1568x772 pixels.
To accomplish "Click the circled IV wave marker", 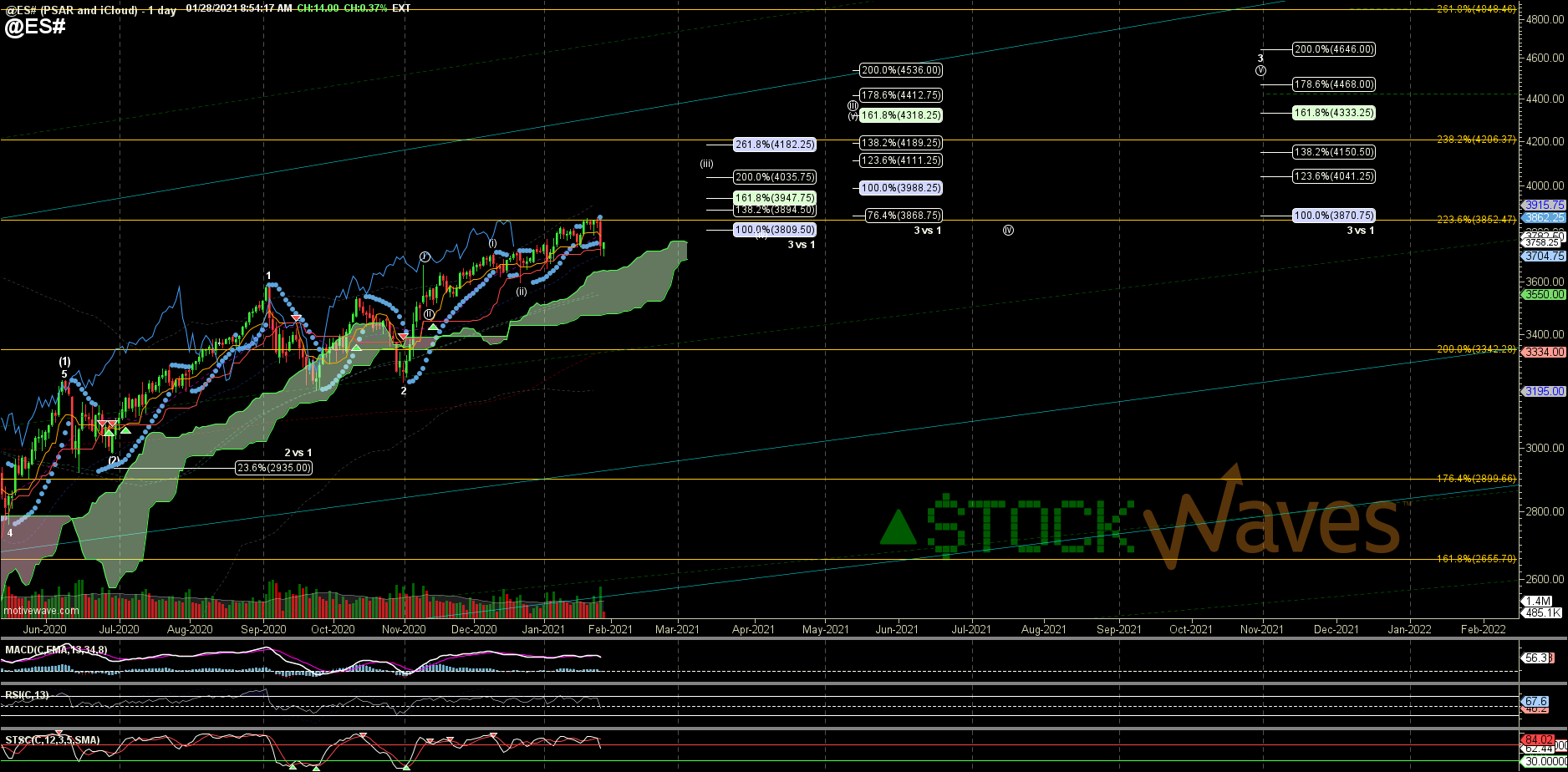I will (1008, 230).
